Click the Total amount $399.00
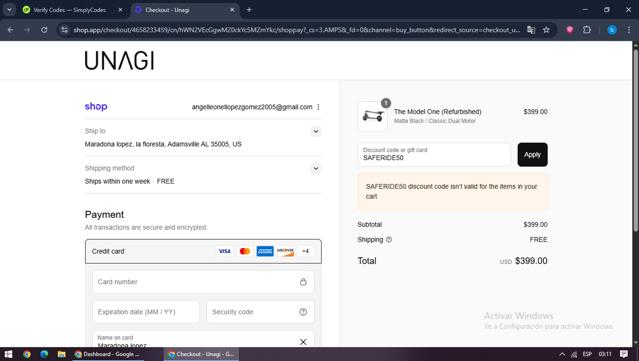 point(531,261)
